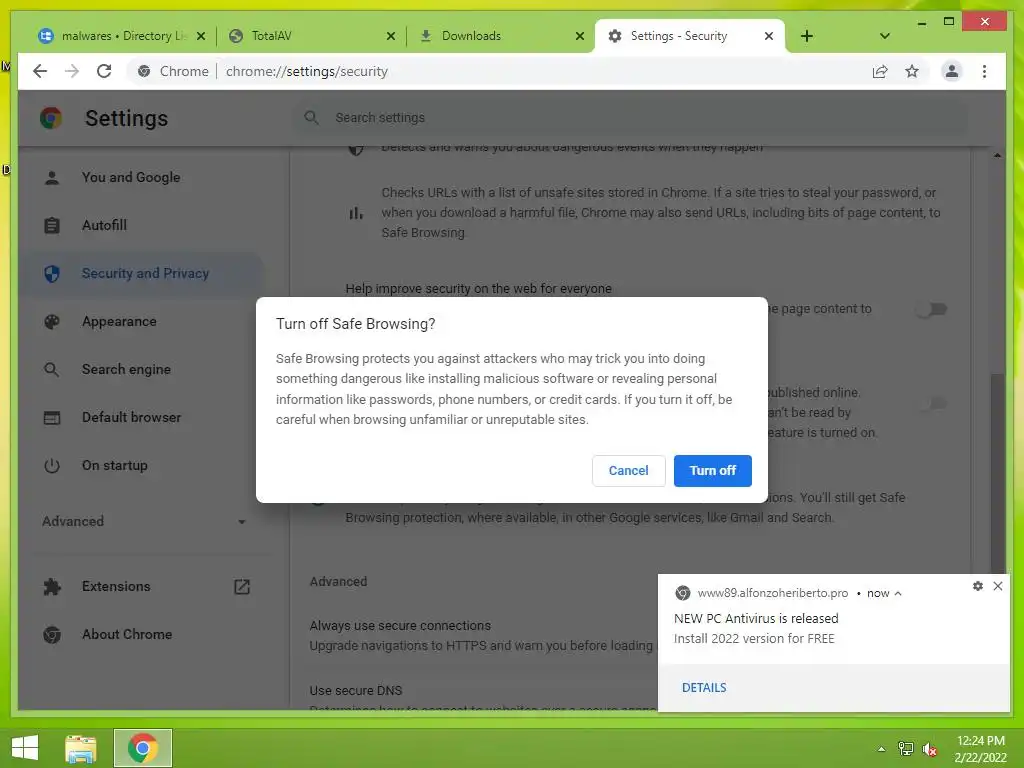Click the muted volume tray icon

coord(929,749)
